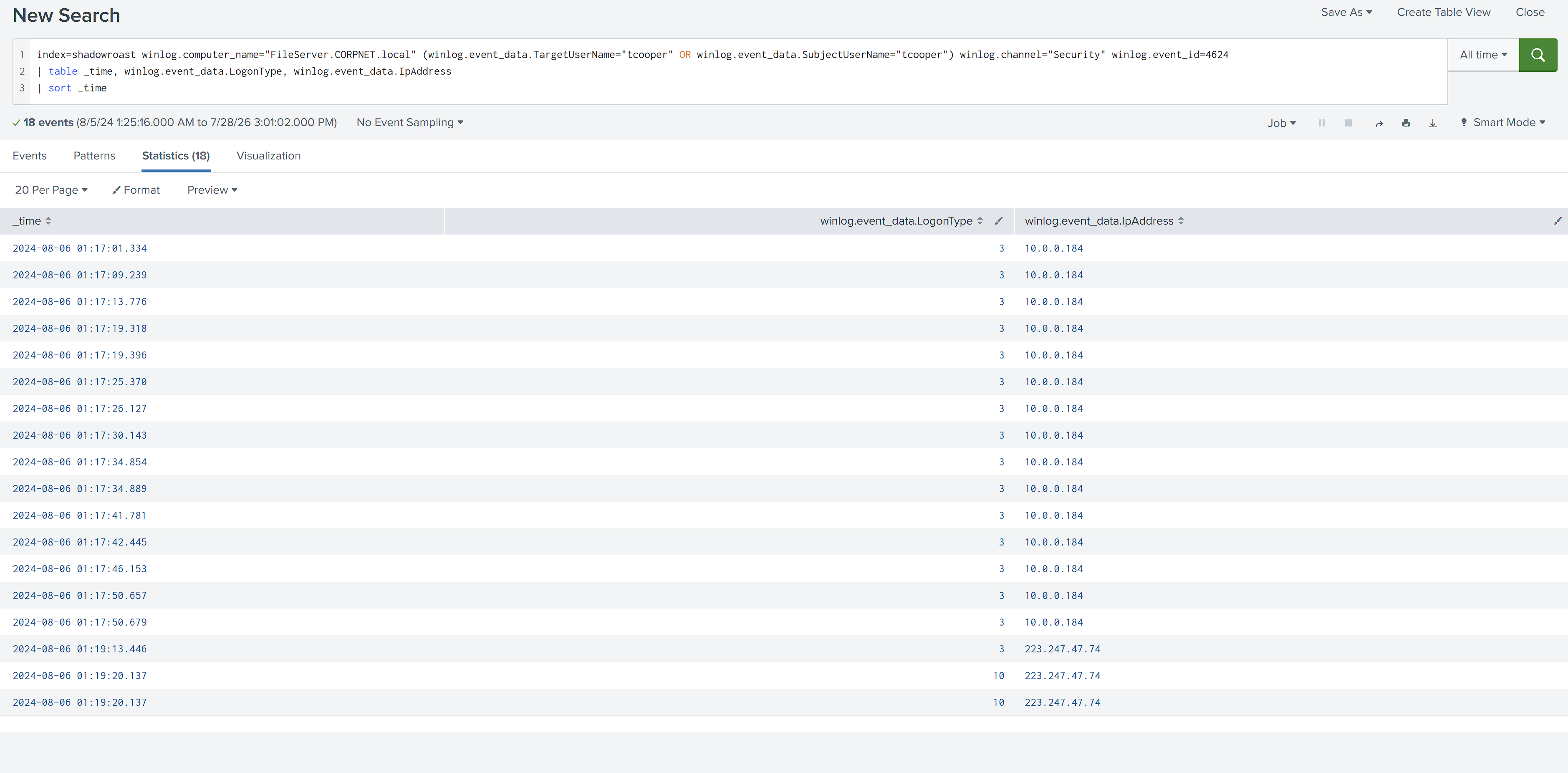Select timestamp 2024-08-06 01:17:46.153
Screen dimensions: 1568x773
[80, 569]
